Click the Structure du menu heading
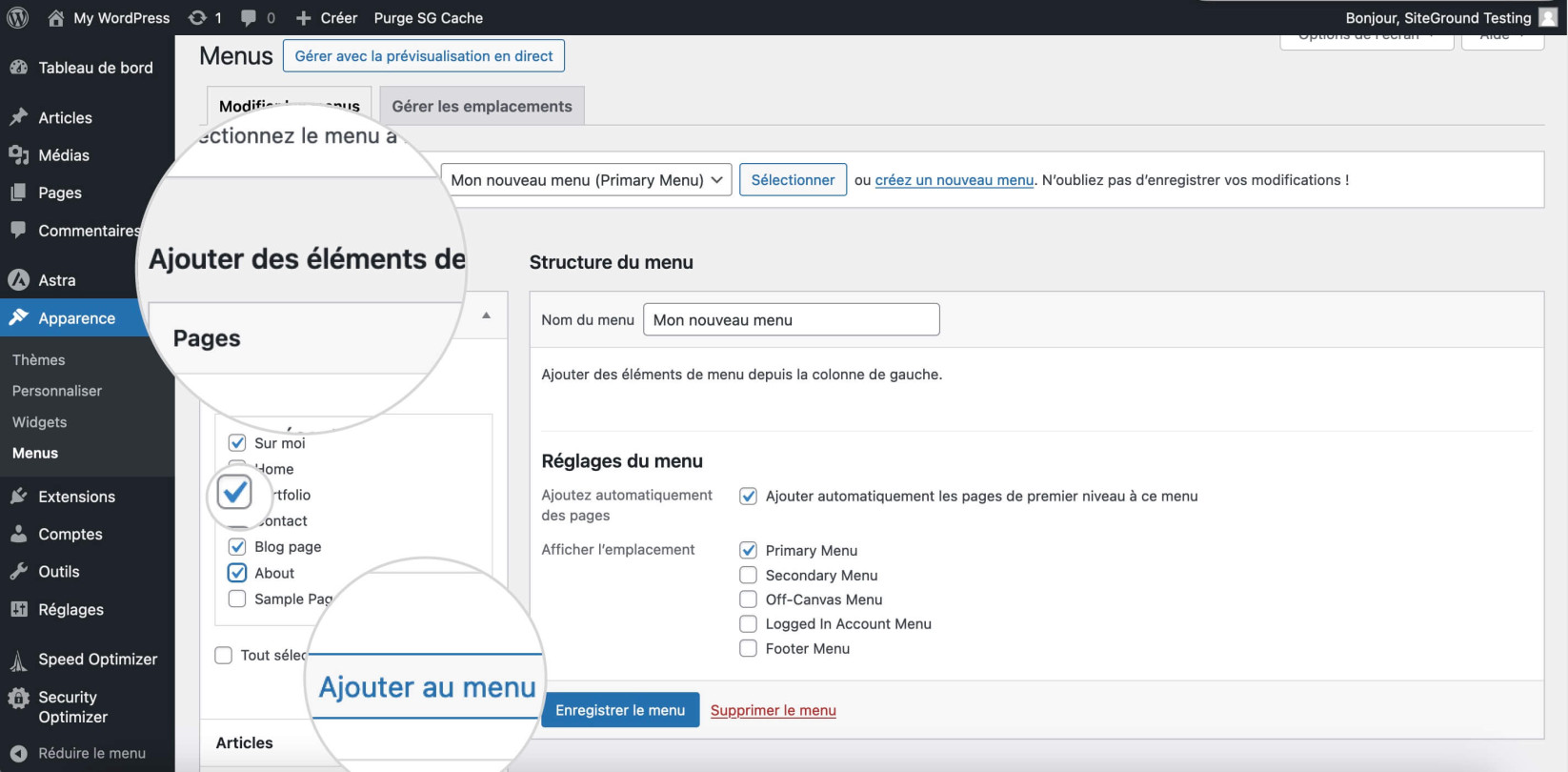Screen dimensions: 1568x772 click(x=612, y=262)
